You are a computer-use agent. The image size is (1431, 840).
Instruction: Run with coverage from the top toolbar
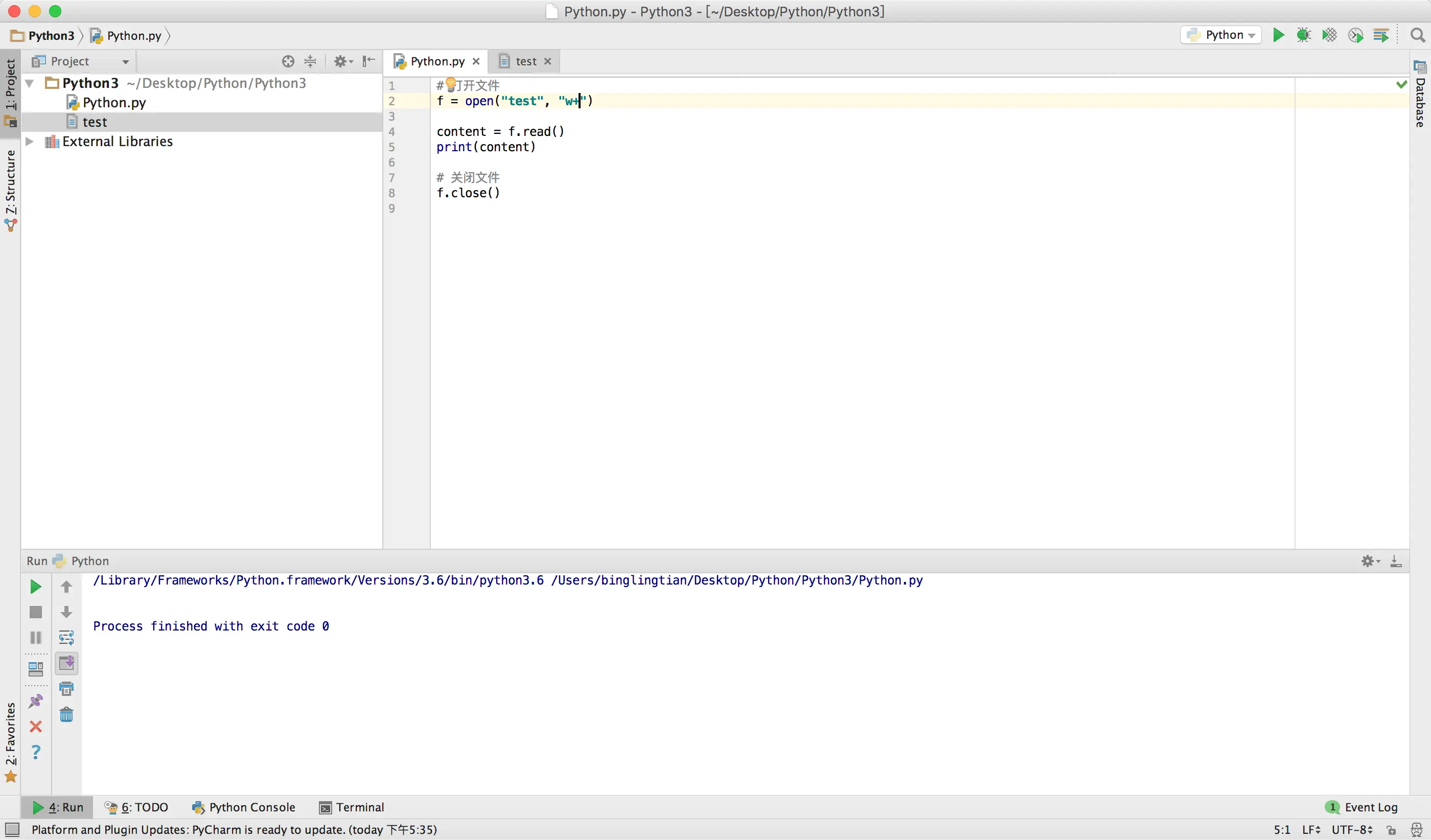(1329, 35)
